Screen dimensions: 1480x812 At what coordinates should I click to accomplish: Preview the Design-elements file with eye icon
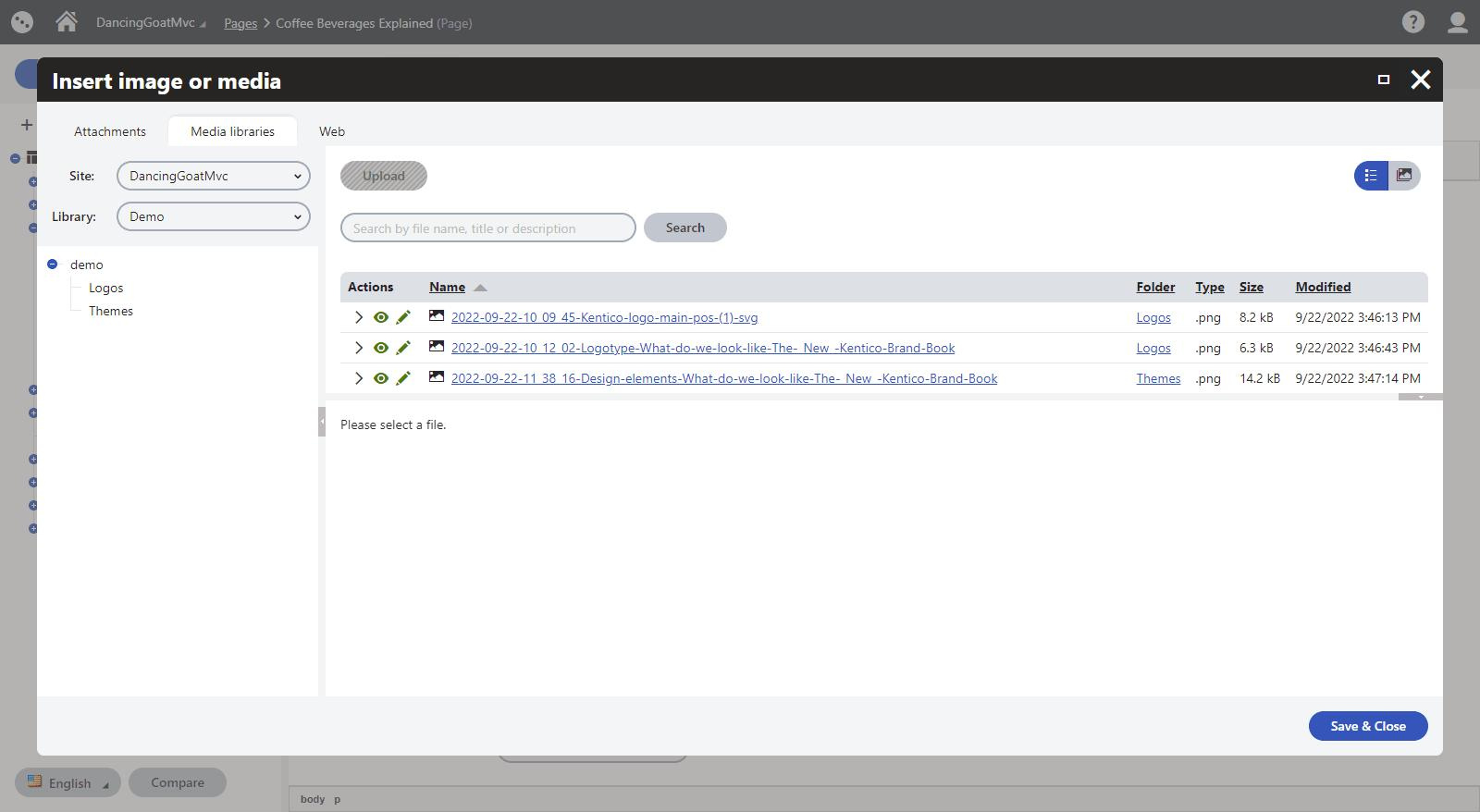pyautogui.click(x=380, y=378)
